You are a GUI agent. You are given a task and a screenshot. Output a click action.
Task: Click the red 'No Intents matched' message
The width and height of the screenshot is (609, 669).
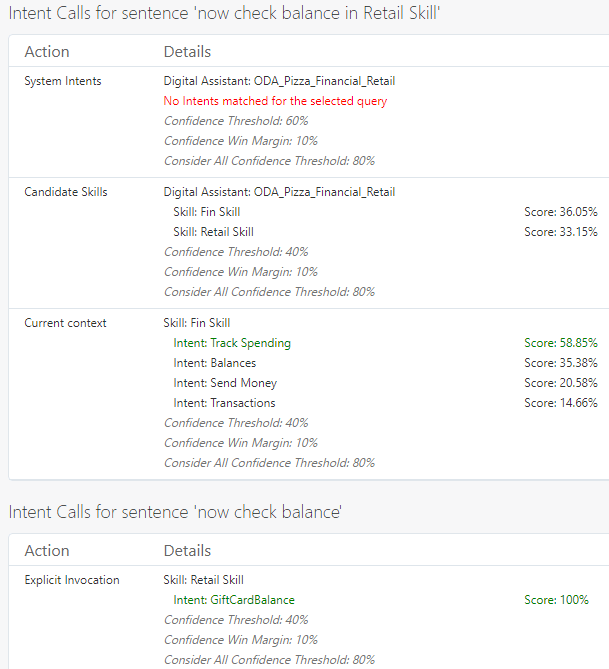[x=275, y=101]
